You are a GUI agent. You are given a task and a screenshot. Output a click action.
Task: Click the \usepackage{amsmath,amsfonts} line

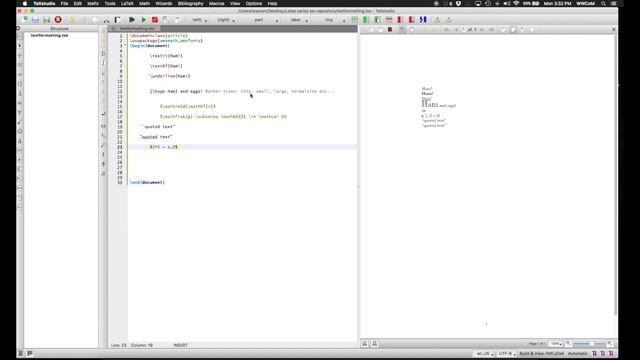(x=166, y=41)
